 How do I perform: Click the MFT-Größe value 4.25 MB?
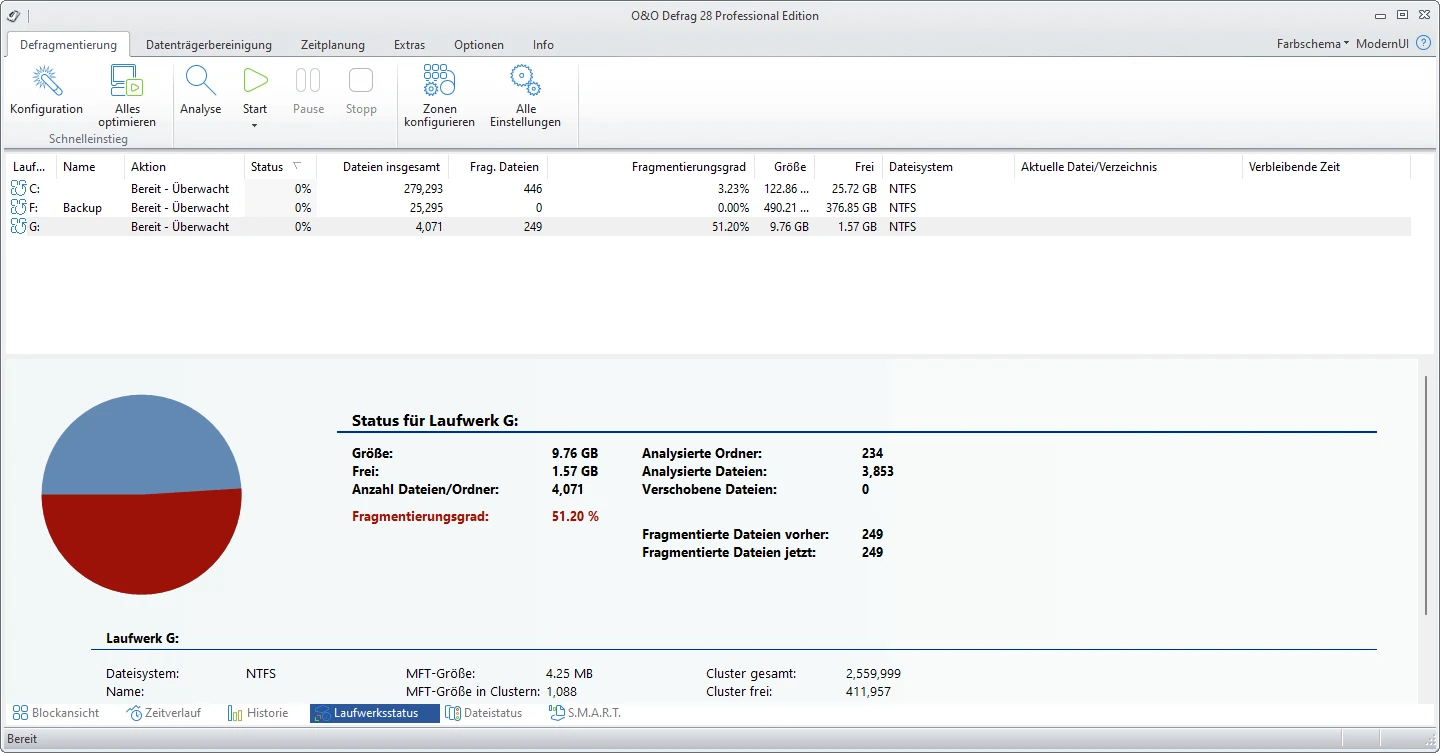[569, 674]
